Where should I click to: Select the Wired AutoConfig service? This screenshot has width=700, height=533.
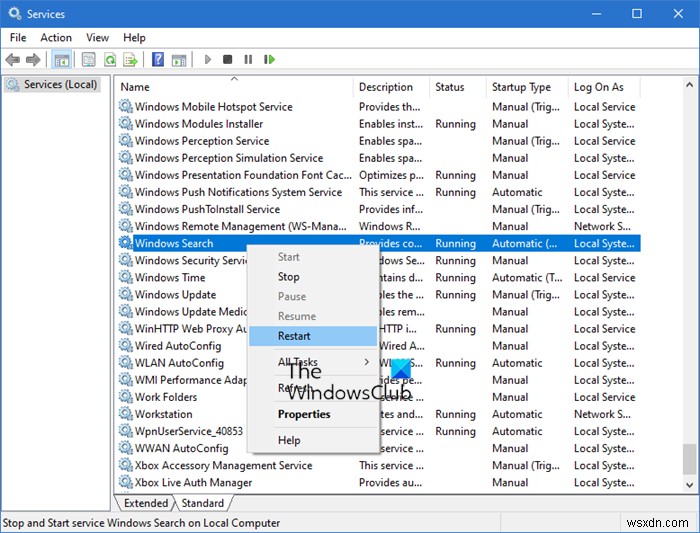178,346
